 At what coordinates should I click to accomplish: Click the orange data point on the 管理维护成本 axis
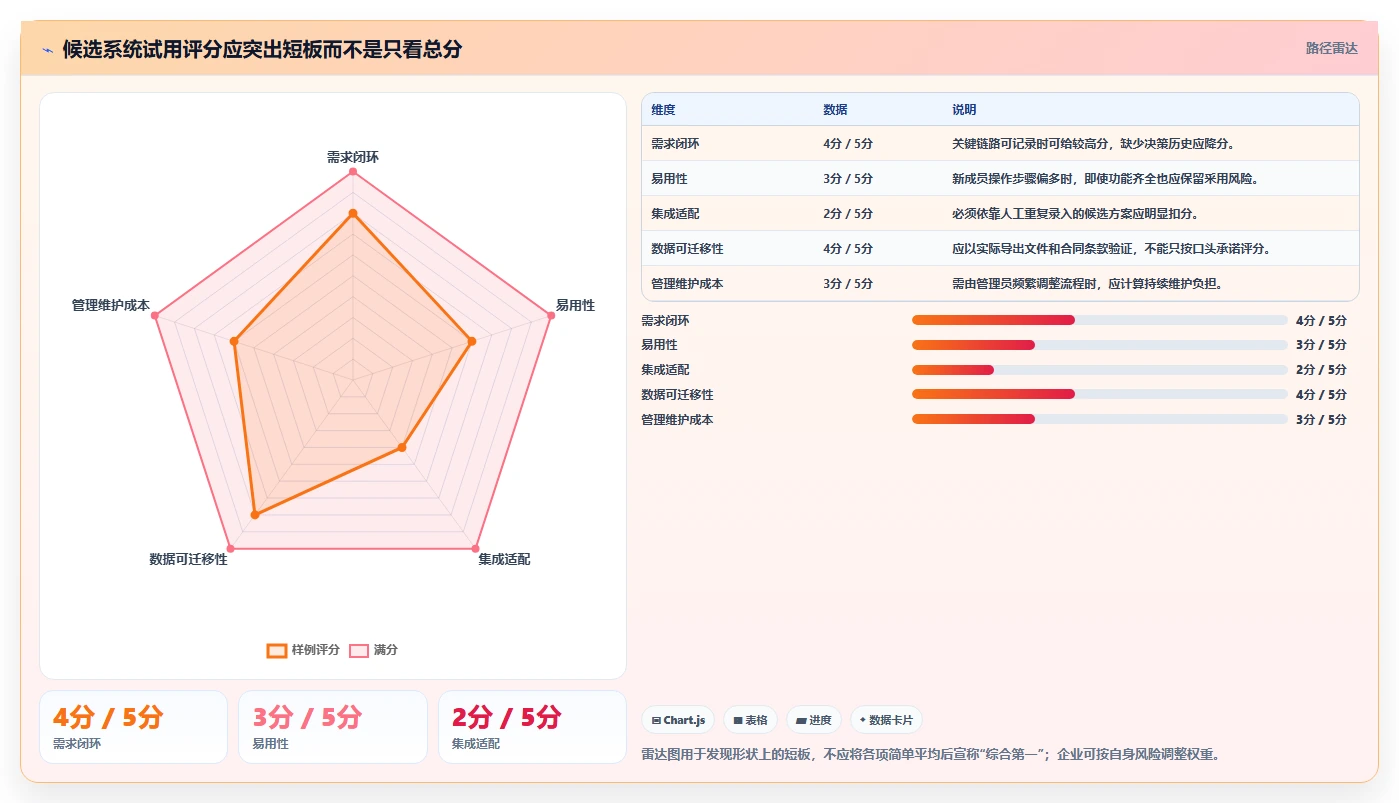[234, 341]
